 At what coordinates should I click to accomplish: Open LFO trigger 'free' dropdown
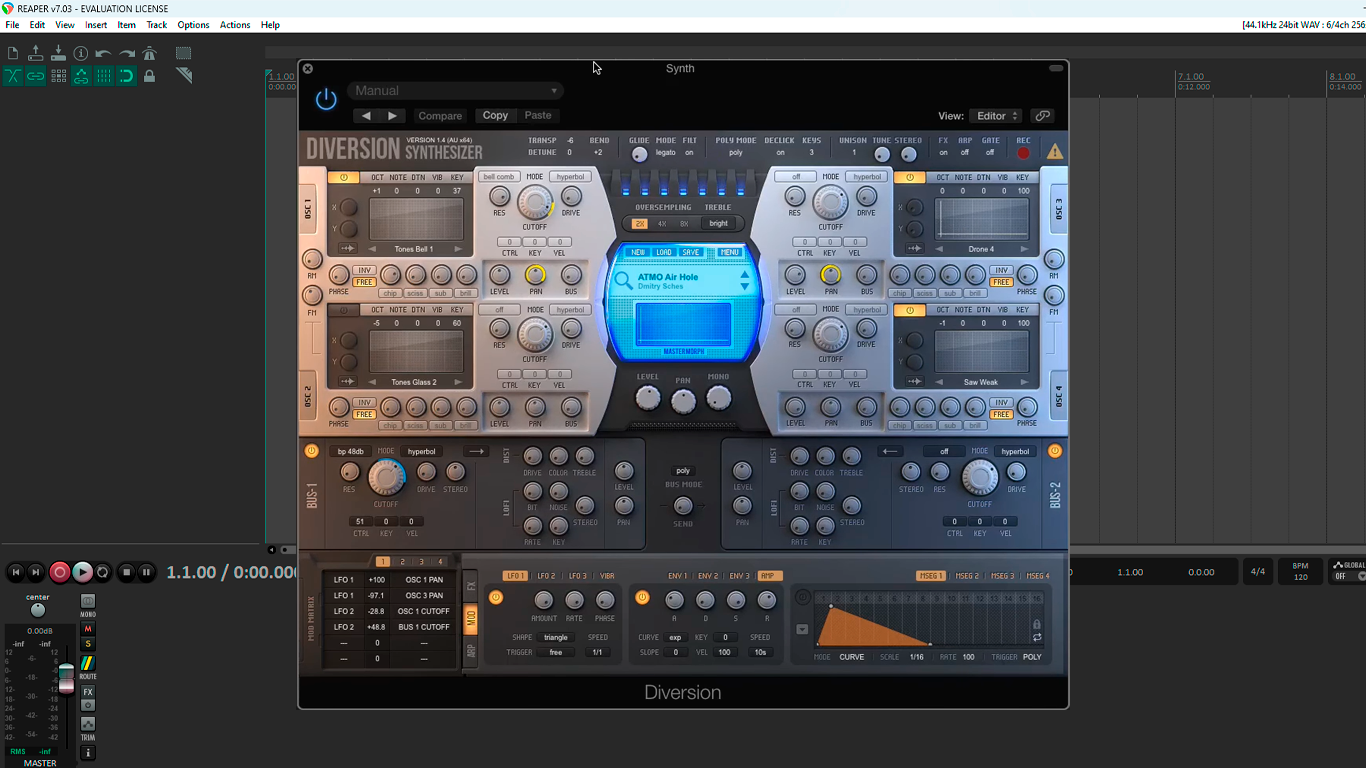[x=556, y=652]
